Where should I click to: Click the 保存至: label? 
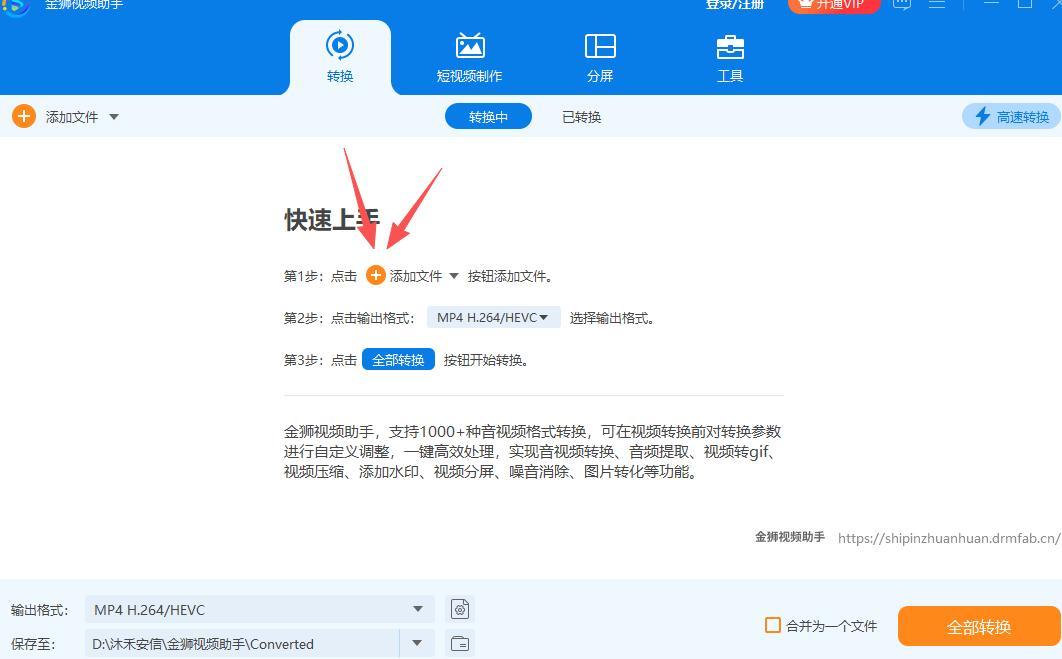(33, 644)
